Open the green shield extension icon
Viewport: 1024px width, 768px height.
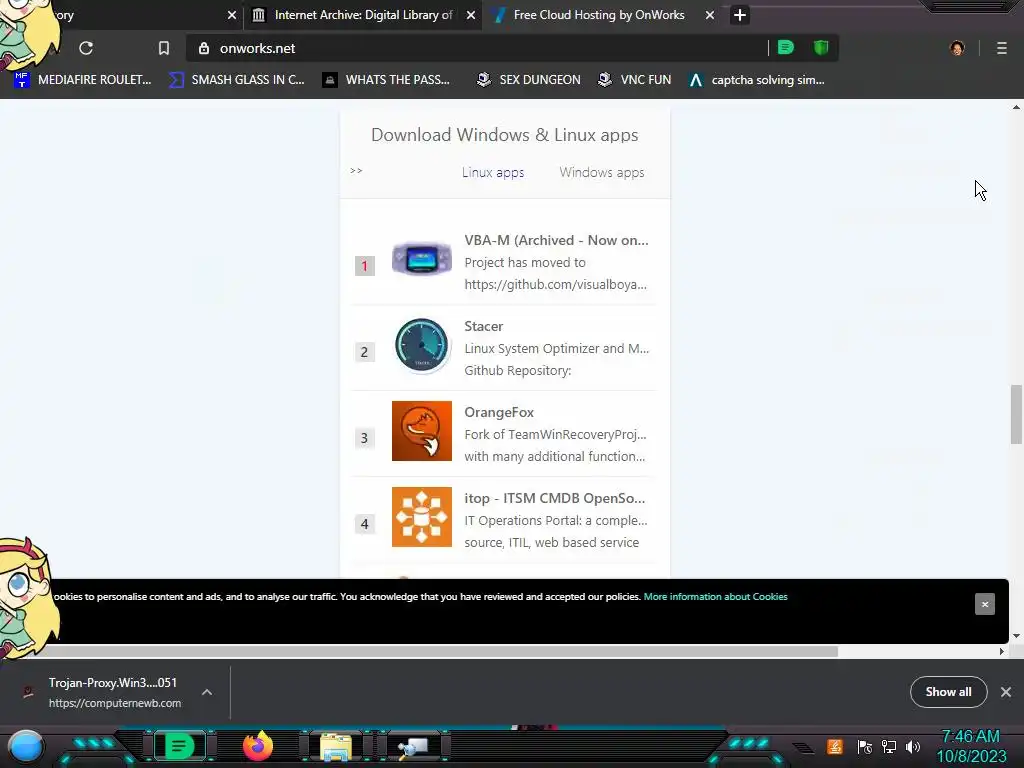click(x=821, y=48)
